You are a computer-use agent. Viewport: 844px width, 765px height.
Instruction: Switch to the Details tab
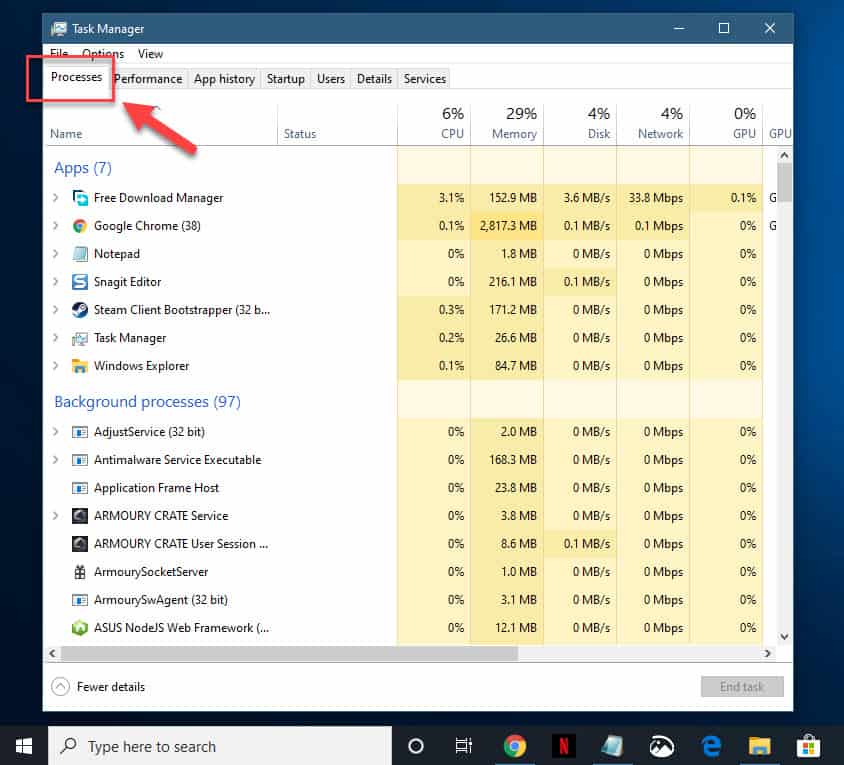[374, 79]
